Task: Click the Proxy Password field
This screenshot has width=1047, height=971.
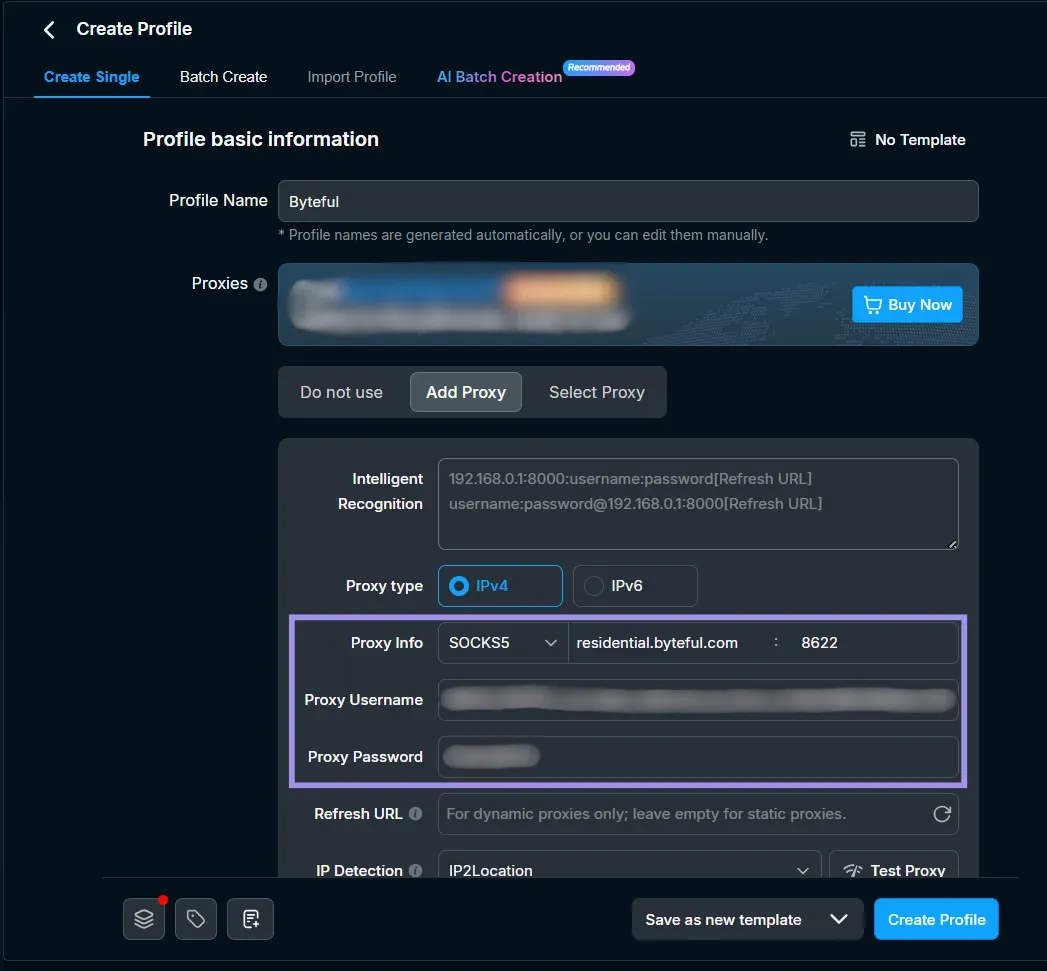Action: pyautogui.click(x=698, y=757)
